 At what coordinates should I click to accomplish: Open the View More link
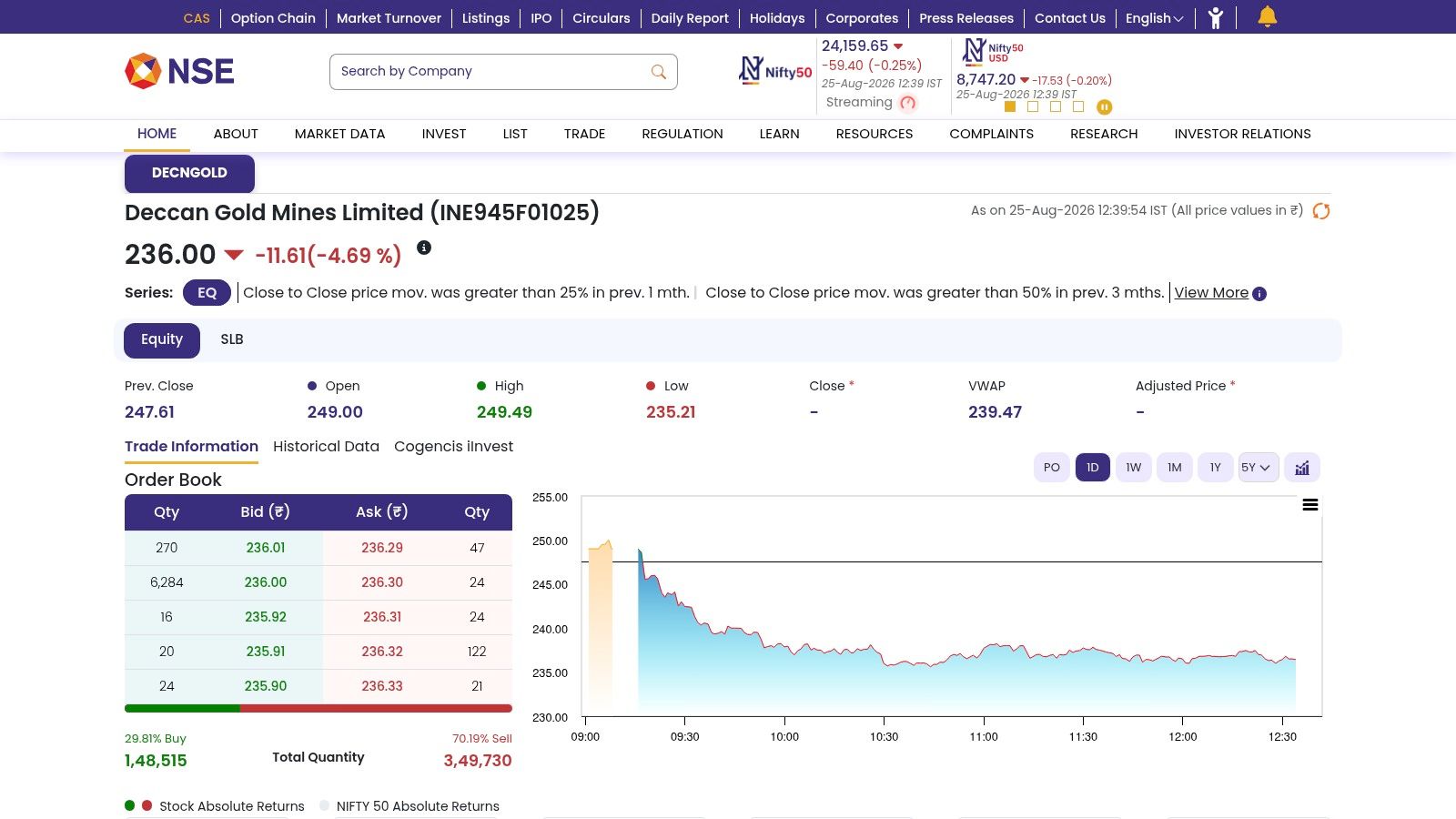point(1211,293)
